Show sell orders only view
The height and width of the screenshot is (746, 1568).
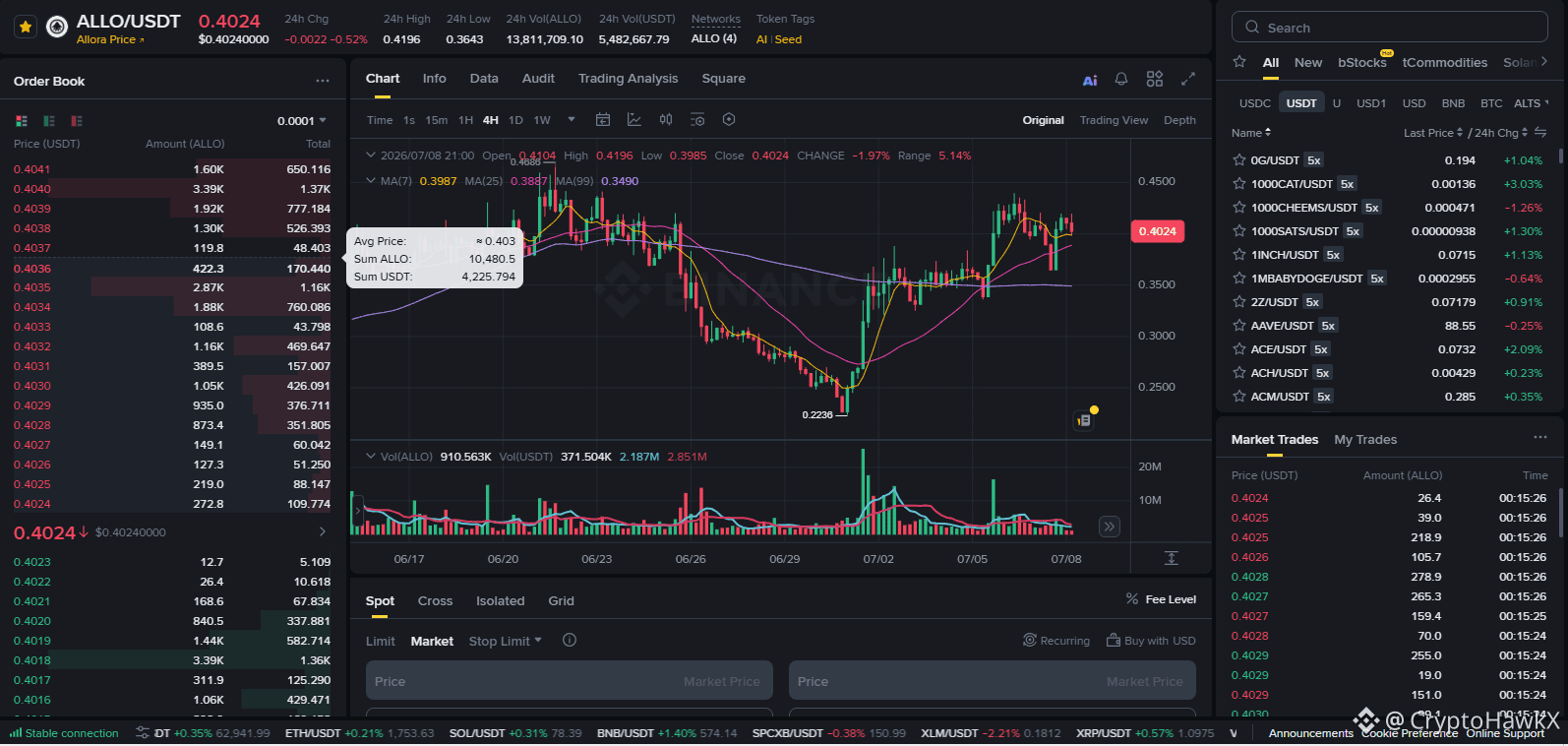(77, 121)
